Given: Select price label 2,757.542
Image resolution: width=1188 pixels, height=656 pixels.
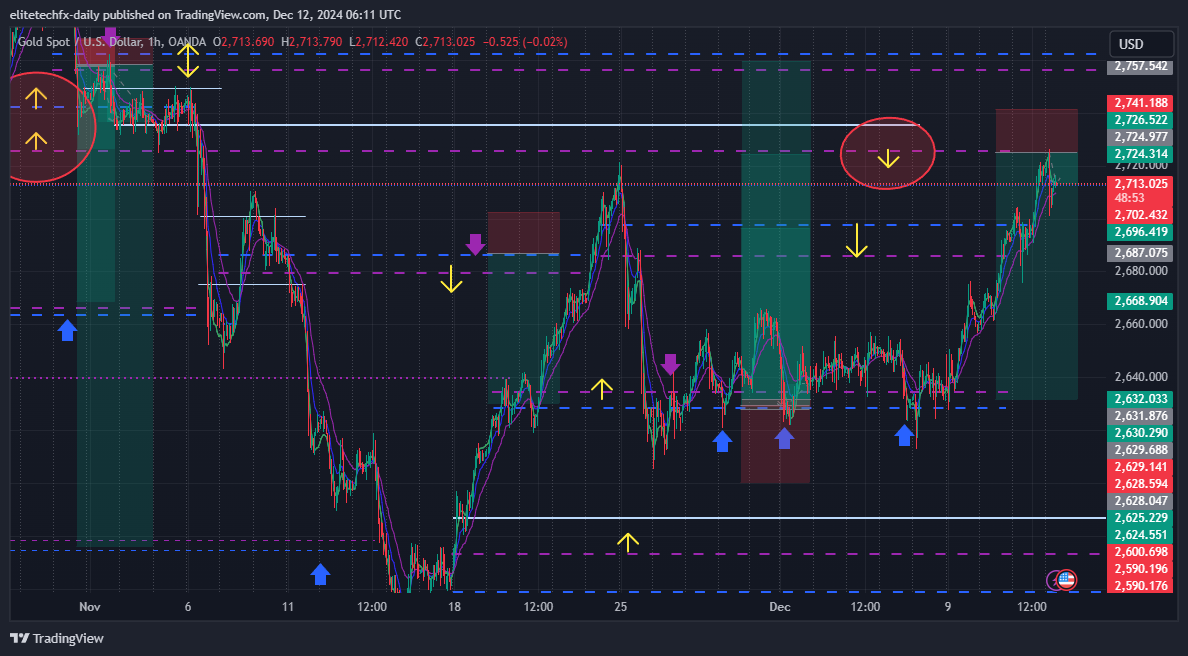Looking at the screenshot, I should 1141,66.
